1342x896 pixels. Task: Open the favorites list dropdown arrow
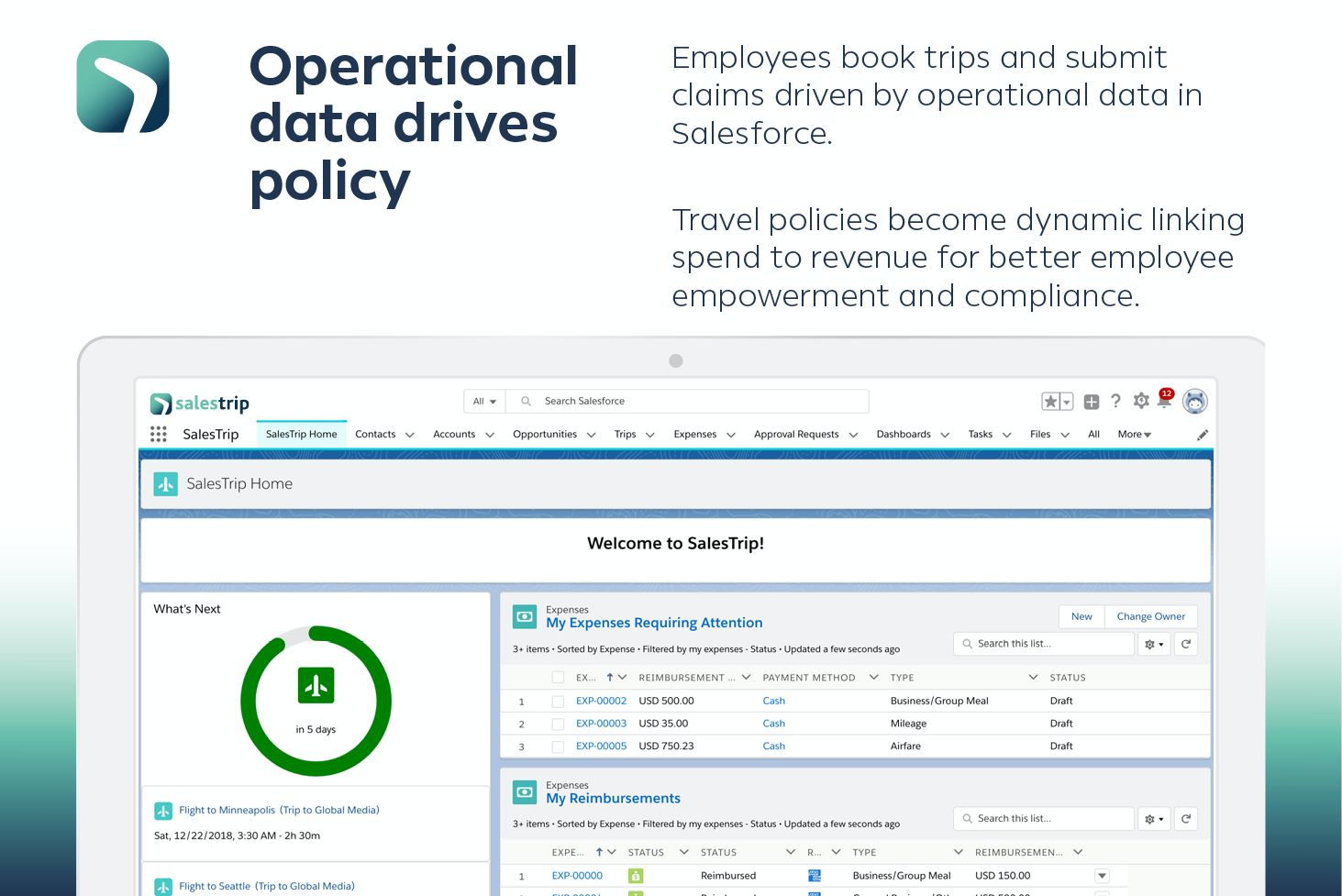1067,402
